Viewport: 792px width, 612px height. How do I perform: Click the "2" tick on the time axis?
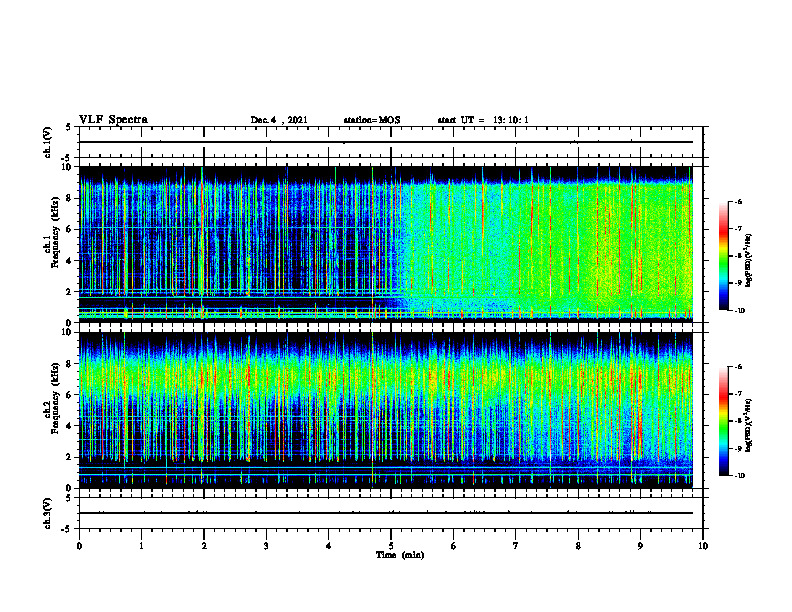tap(204, 546)
